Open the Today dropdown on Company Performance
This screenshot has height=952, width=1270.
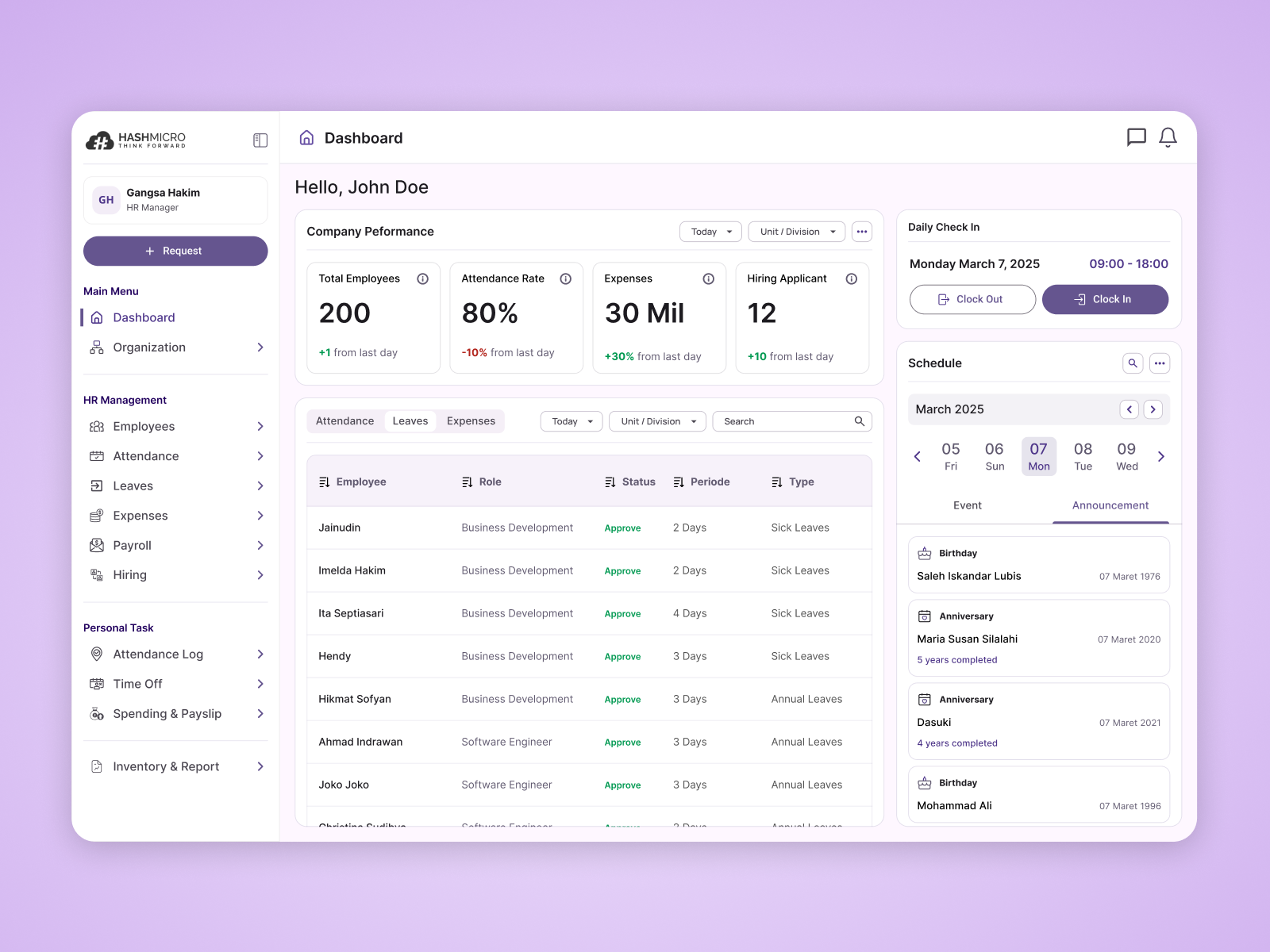[x=710, y=232]
